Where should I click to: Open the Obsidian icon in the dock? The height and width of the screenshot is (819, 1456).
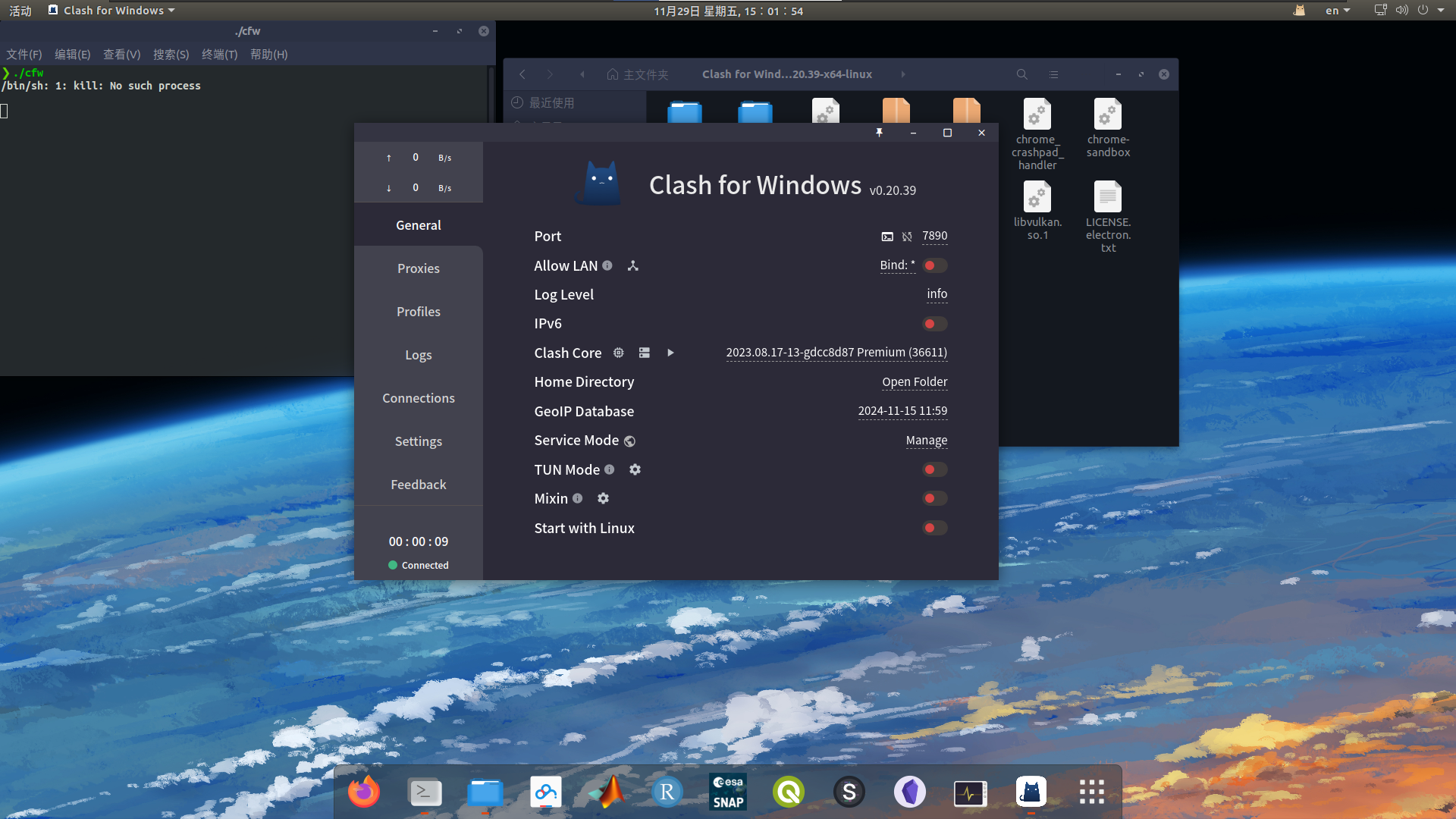[910, 792]
